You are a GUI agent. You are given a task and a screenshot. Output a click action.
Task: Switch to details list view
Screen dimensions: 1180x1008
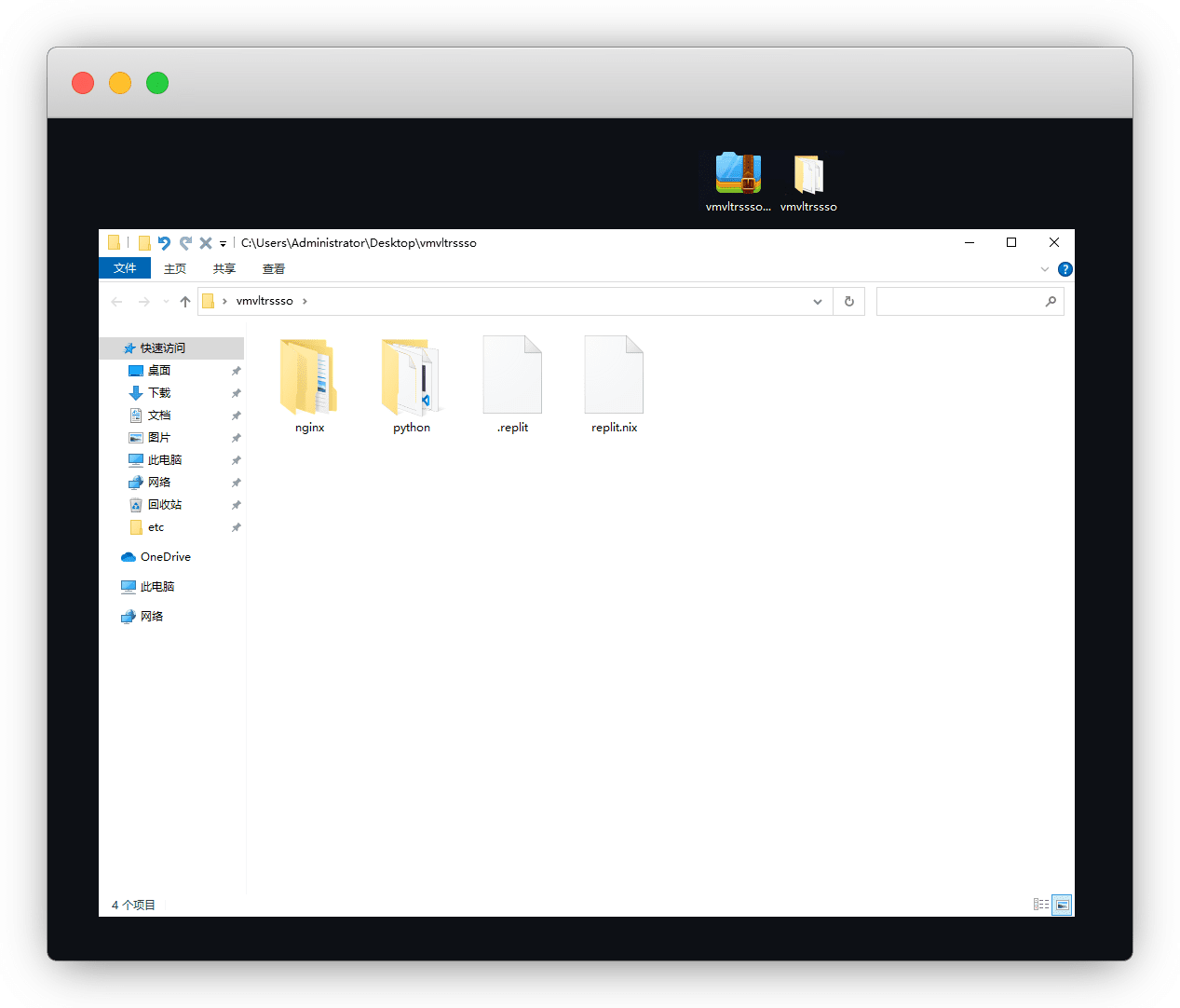coord(1041,905)
